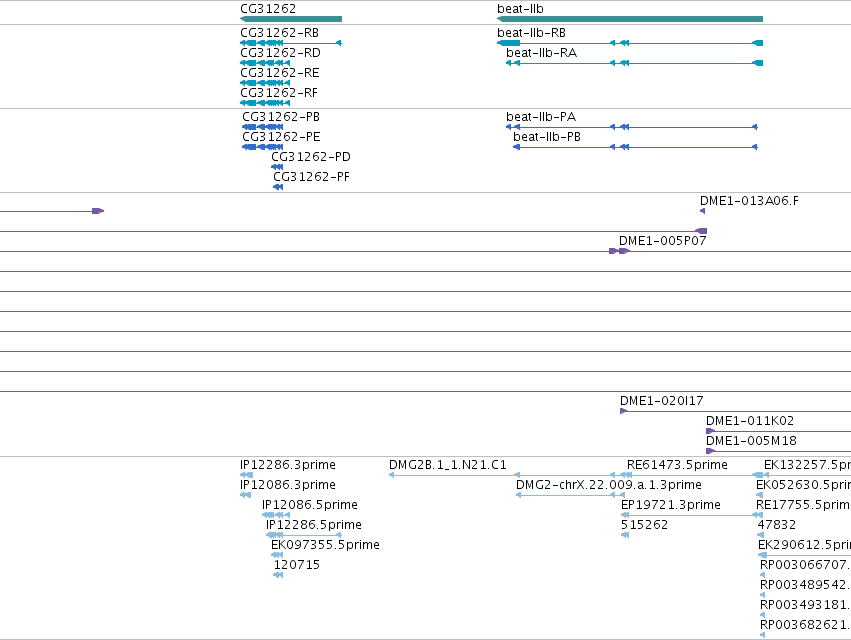Click the beat-IIb-RA transcript label
Screen dimensions: 851x640
point(541,53)
